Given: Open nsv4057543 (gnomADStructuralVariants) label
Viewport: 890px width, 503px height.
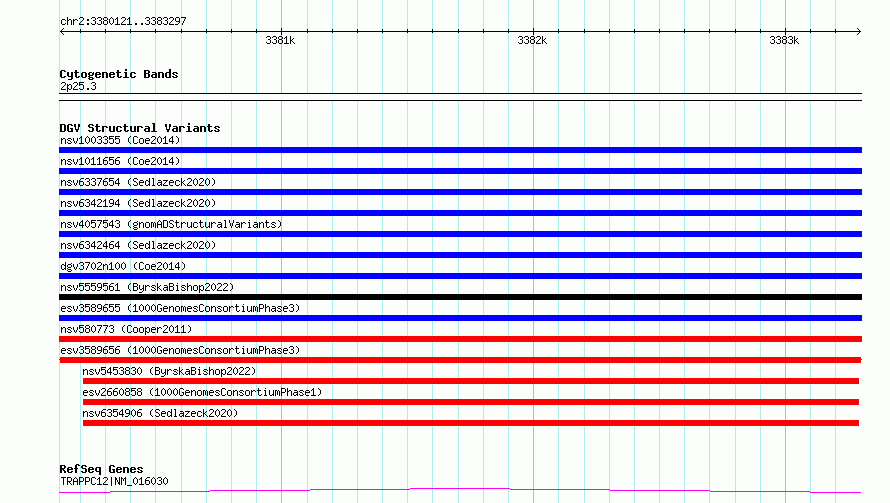Looking at the screenshot, I should click(171, 224).
